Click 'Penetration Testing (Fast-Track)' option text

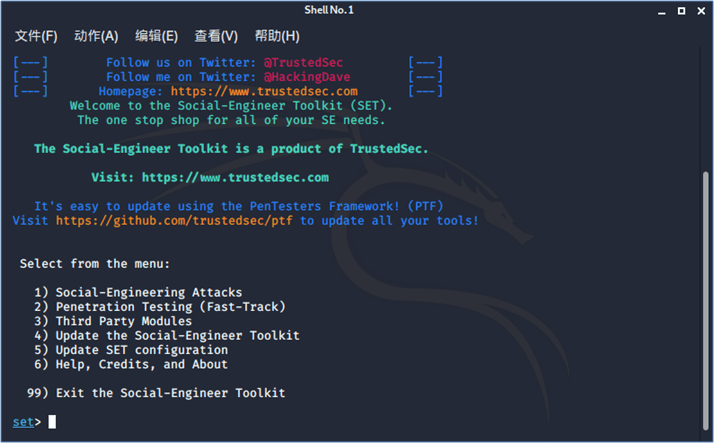click(170, 307)
